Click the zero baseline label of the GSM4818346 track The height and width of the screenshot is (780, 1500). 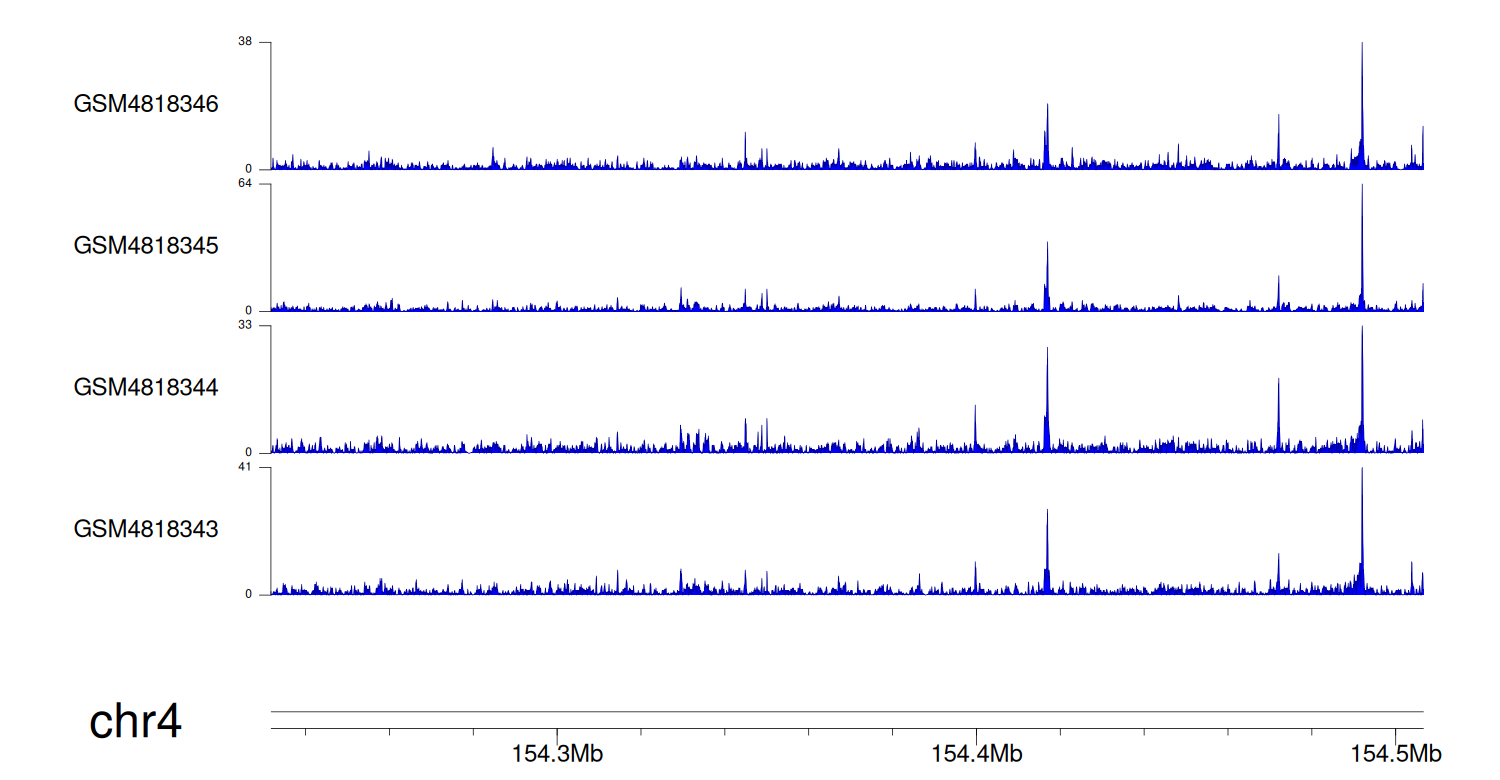249,169
